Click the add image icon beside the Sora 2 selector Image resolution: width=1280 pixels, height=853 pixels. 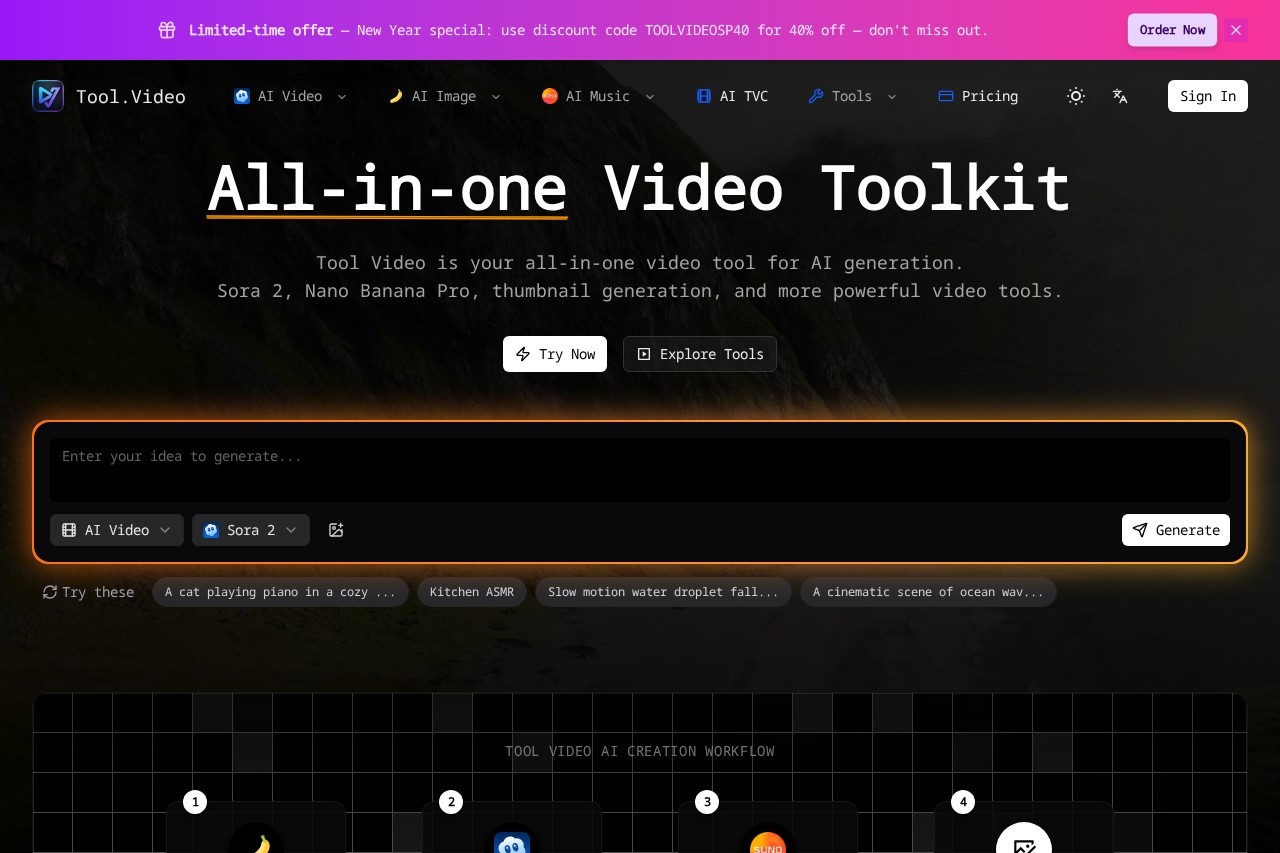336,530
